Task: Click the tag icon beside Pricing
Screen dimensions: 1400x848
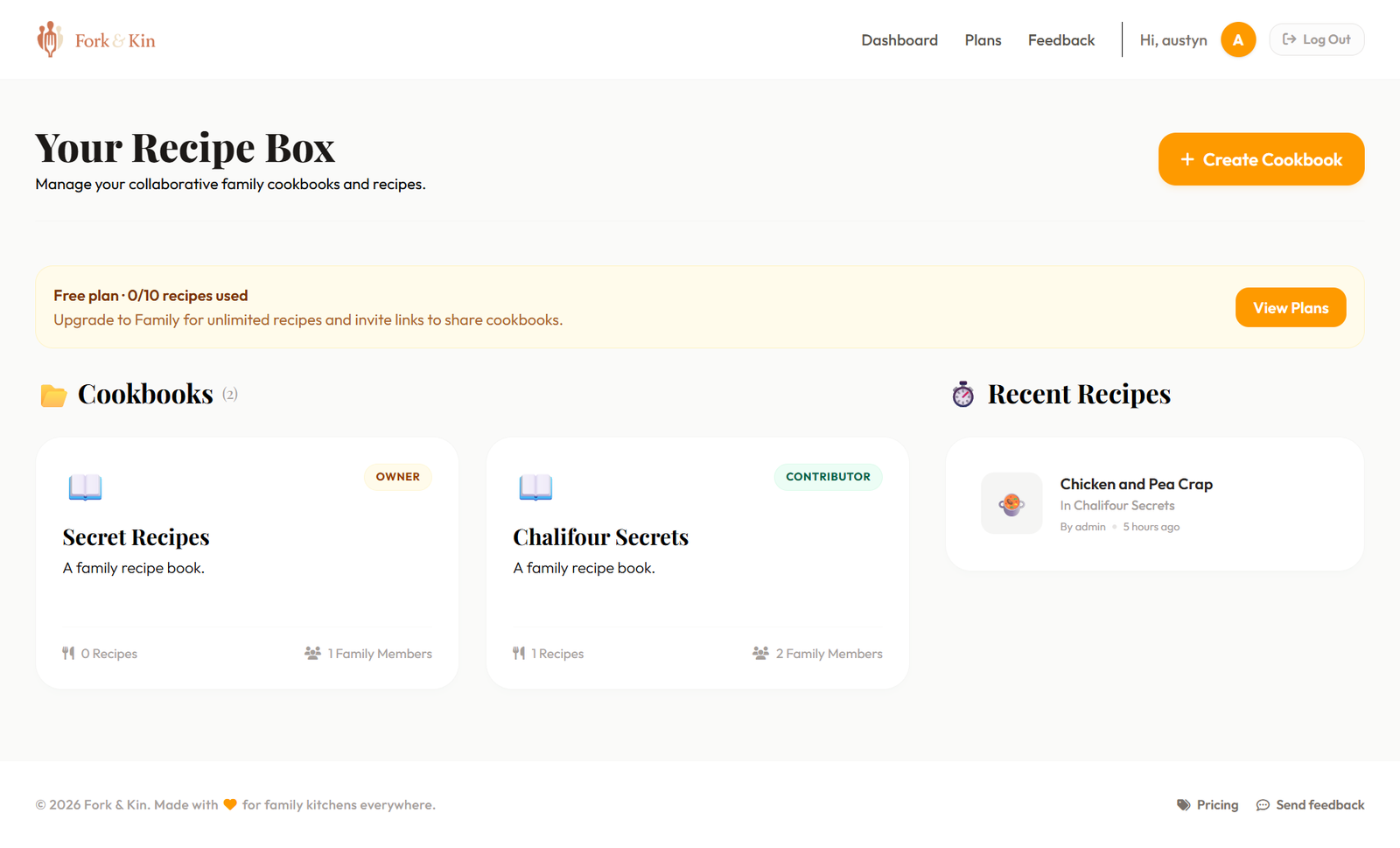Action: 1183,804
